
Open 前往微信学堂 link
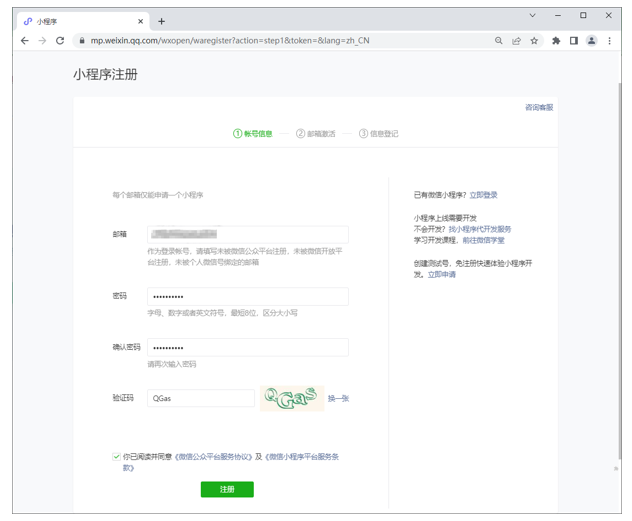point(483,240)
